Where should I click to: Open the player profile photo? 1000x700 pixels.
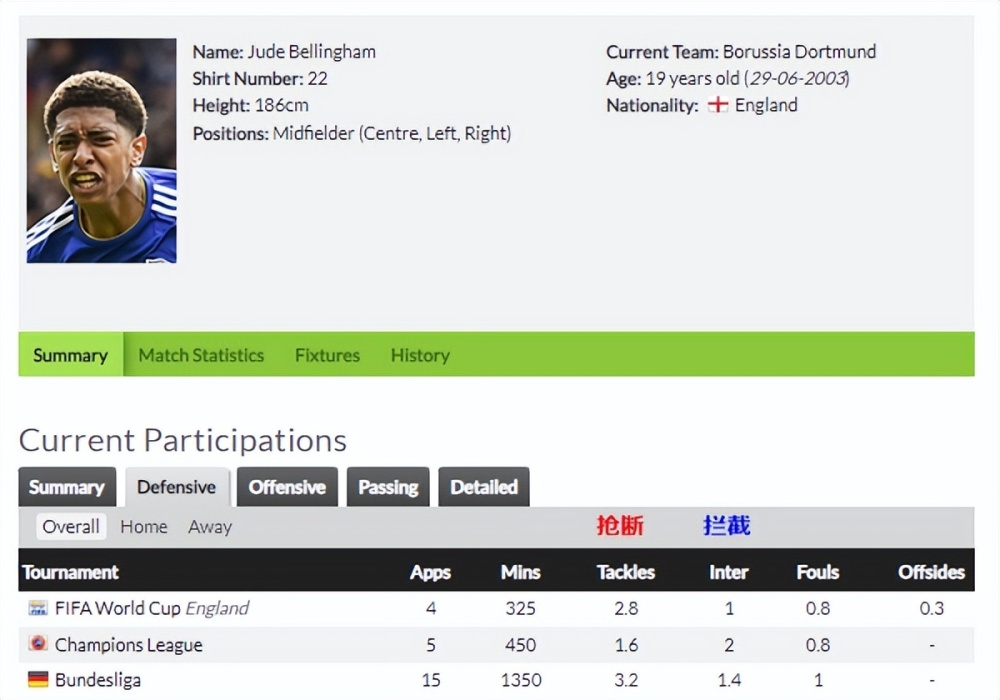[101, 150]
